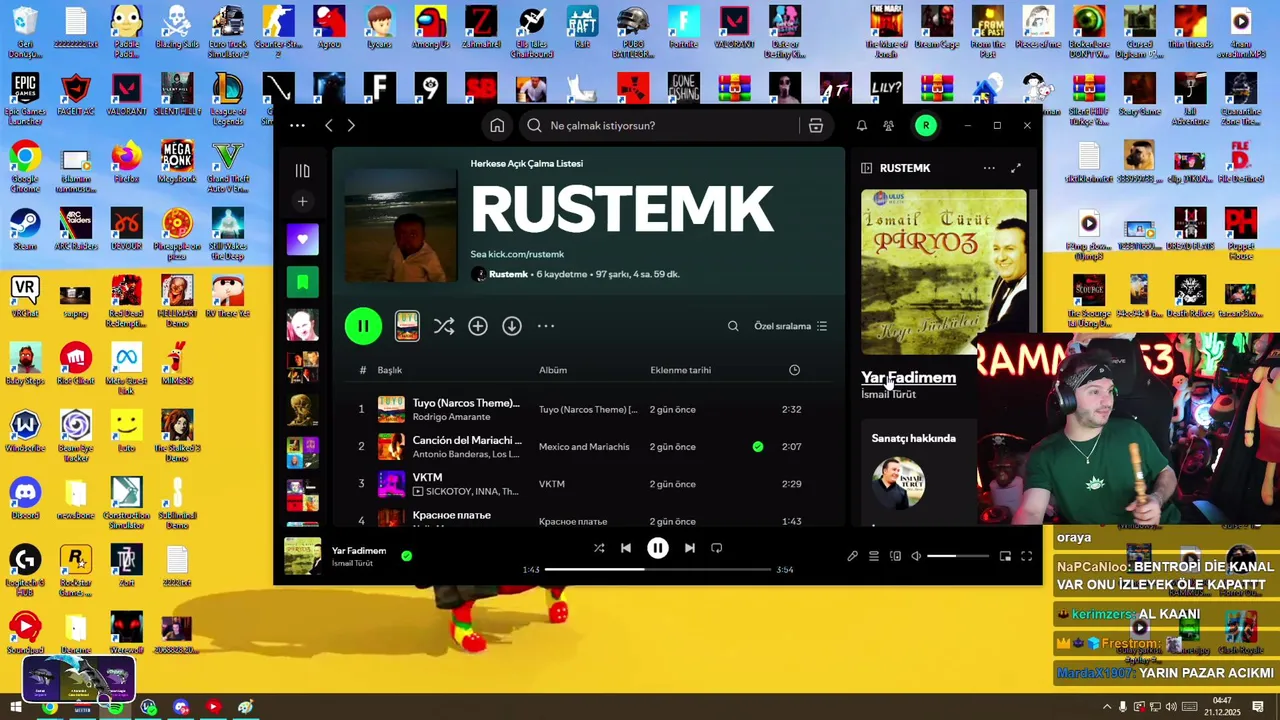Screen dimensions: 1280x720
Task: Select Canción del Mariachi track row
Action: (x=588, y=447)
